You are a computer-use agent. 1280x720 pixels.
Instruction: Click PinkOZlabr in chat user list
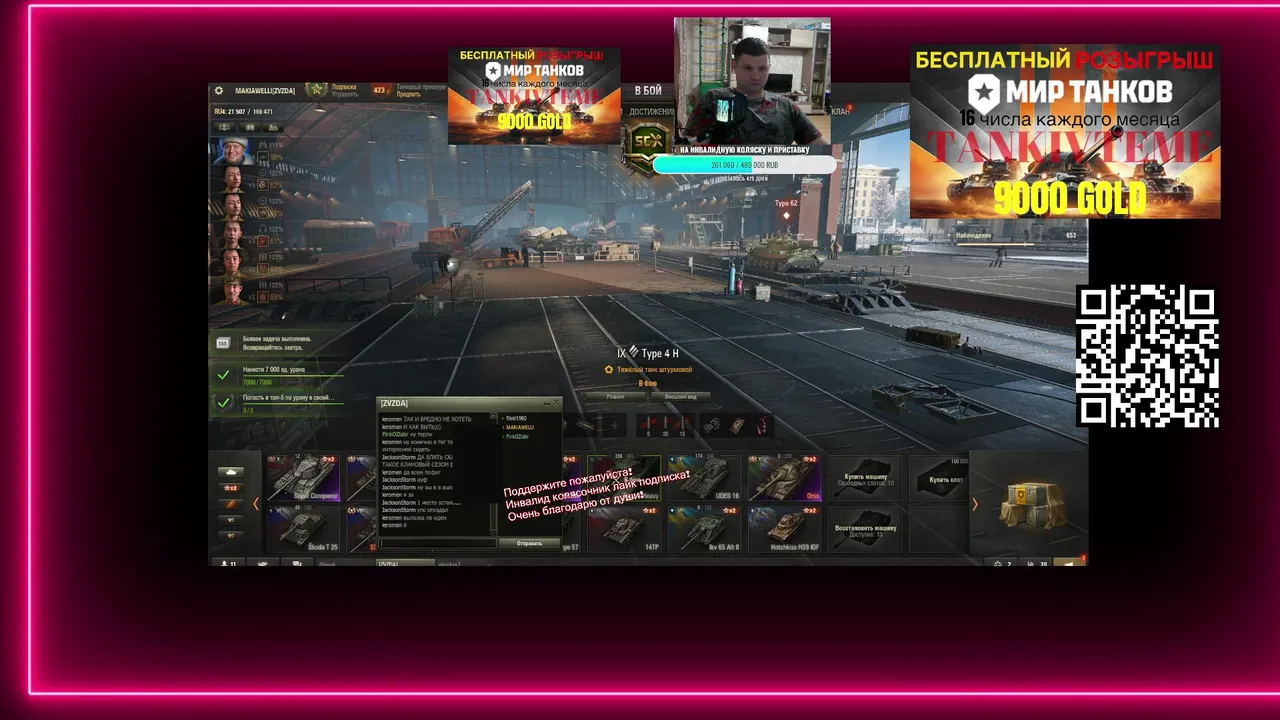coord(517,436)
